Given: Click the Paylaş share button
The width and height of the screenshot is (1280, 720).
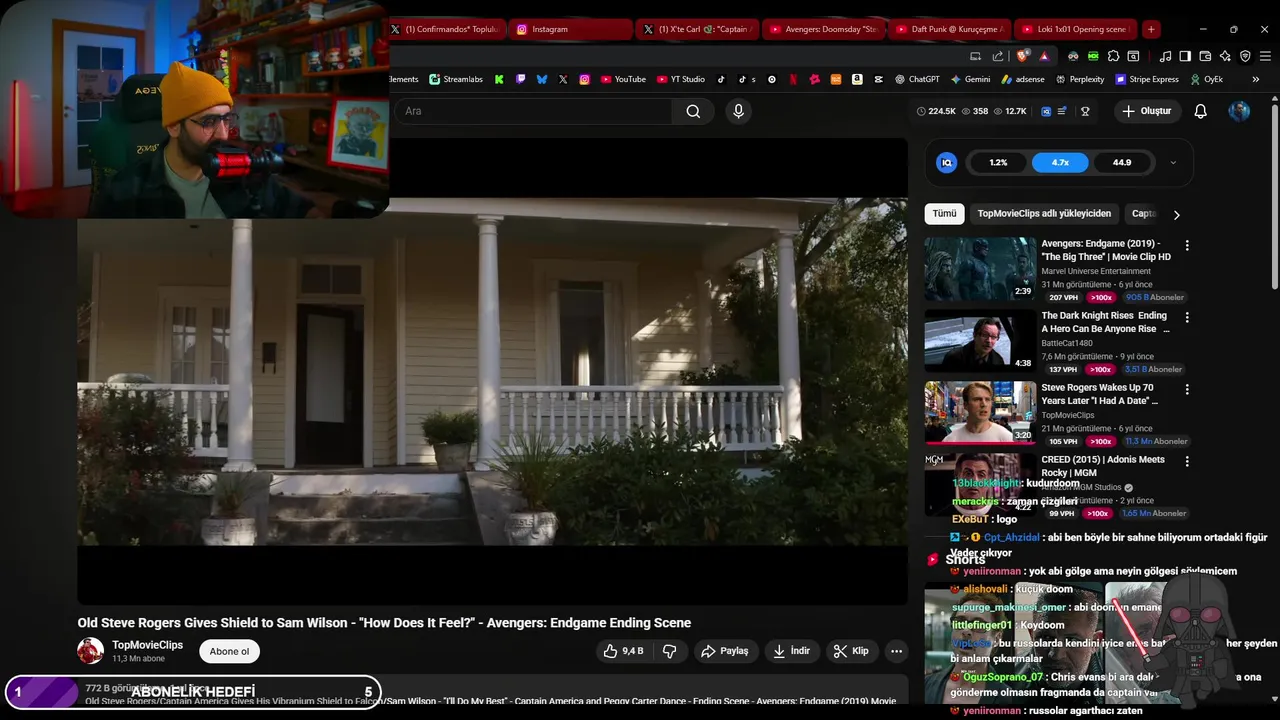Looking at the screenshot, I should [725, 651].
